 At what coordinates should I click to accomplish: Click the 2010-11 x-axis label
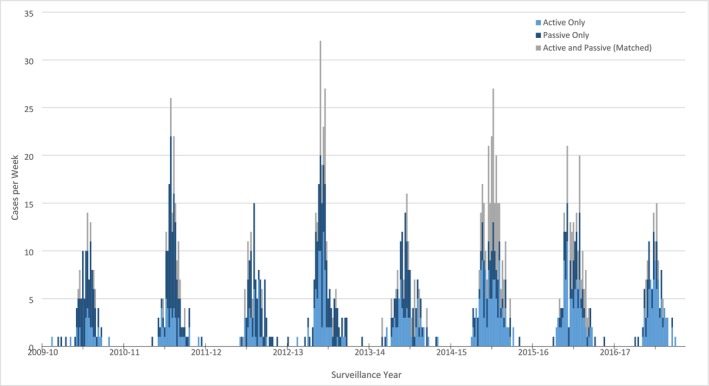pyautogui.click(x=124, y=353)
